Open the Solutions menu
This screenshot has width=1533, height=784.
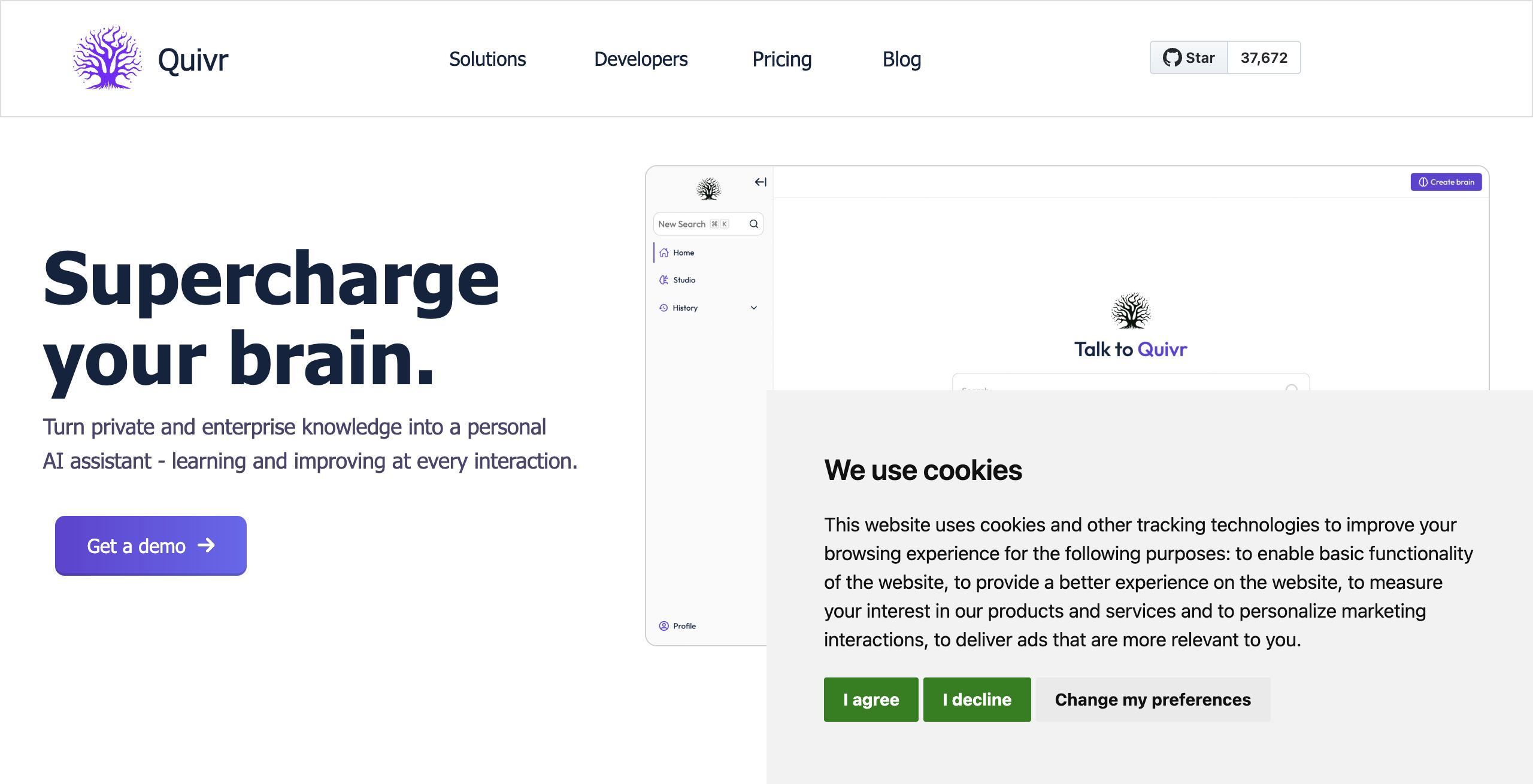(487, 59)
